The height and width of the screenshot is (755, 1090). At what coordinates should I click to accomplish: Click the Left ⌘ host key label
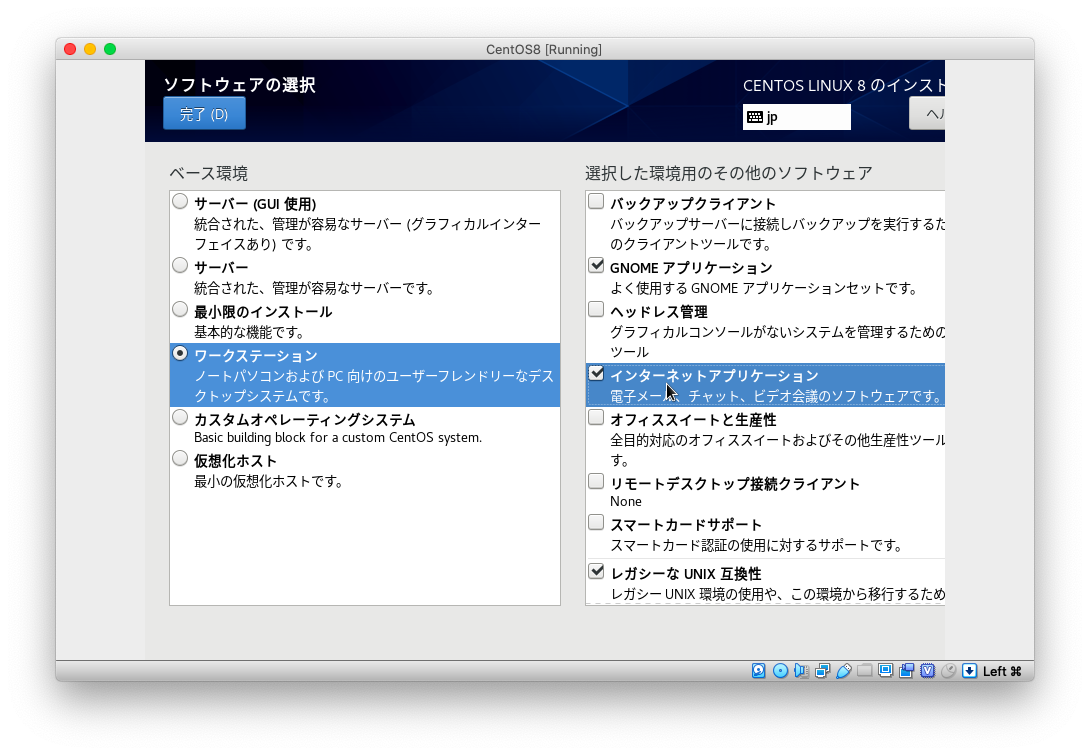(1002, 671)
